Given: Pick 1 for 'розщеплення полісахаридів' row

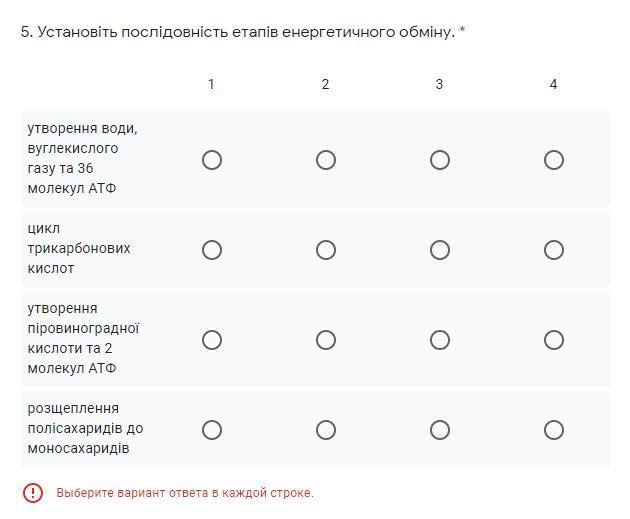Looking at the screenshot, I should [212, 430].
